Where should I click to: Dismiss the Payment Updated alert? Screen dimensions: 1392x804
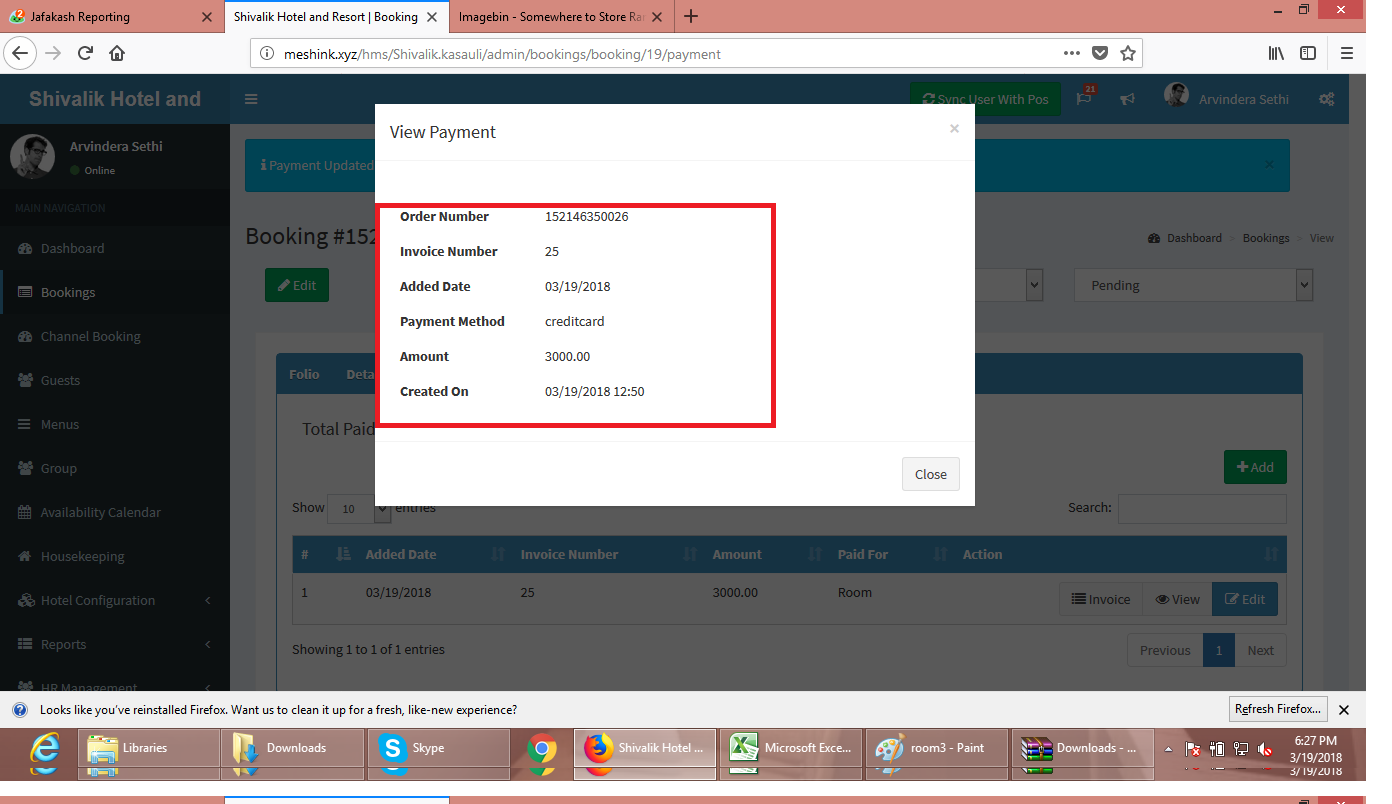pyautogui.click(x=1269, y=164)
